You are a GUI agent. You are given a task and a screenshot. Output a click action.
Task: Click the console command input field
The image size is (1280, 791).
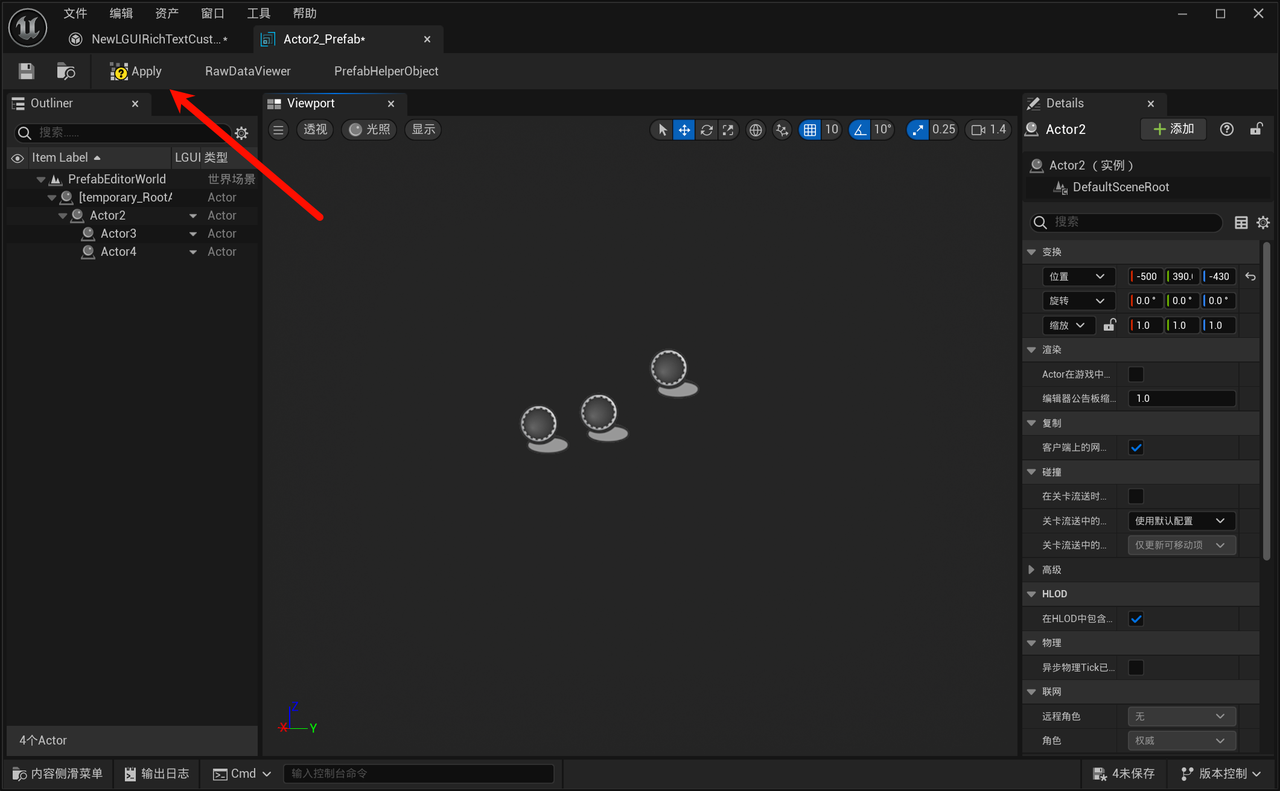coord(418,773)
